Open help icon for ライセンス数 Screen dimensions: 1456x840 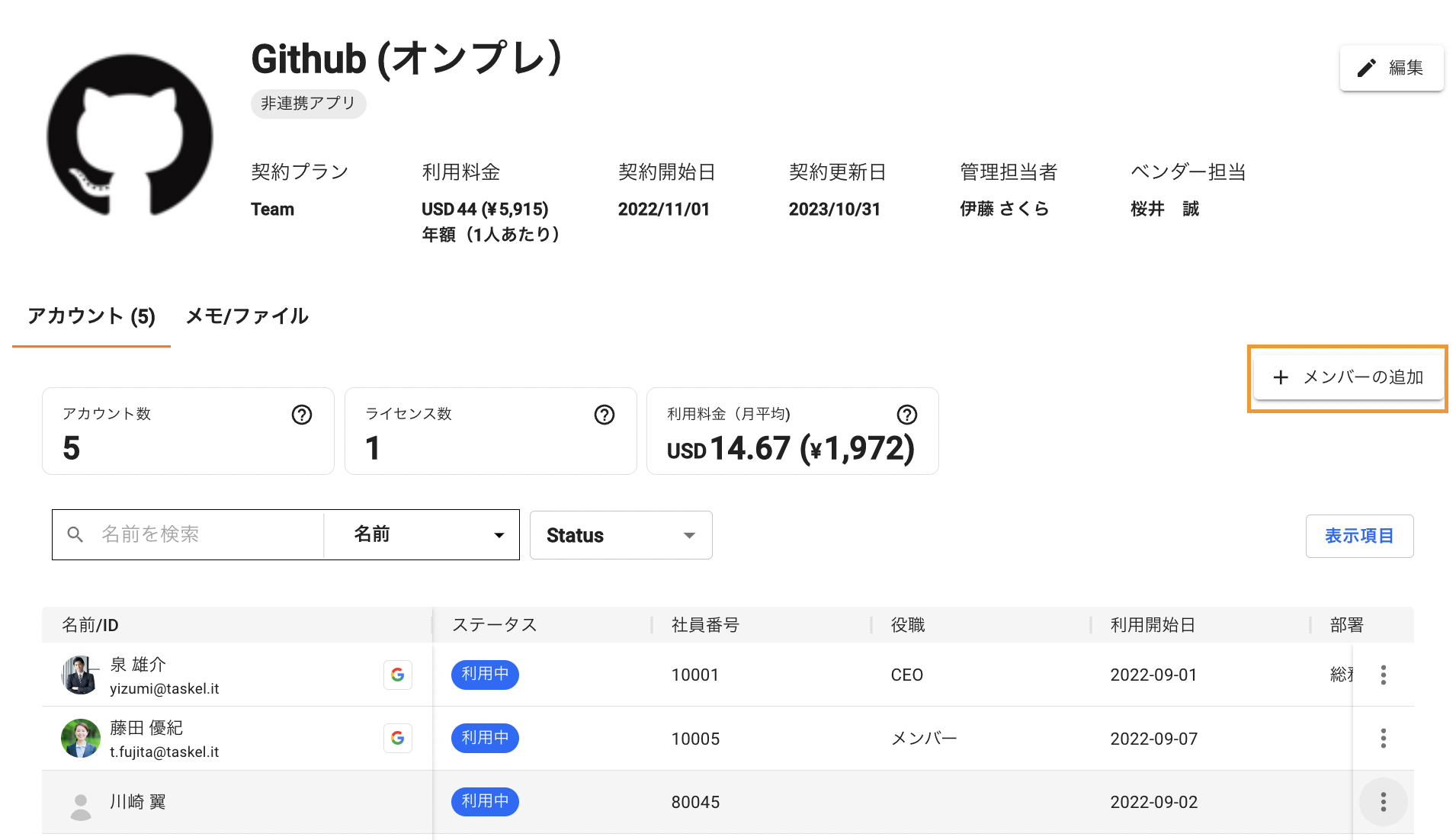click(605, 415)
